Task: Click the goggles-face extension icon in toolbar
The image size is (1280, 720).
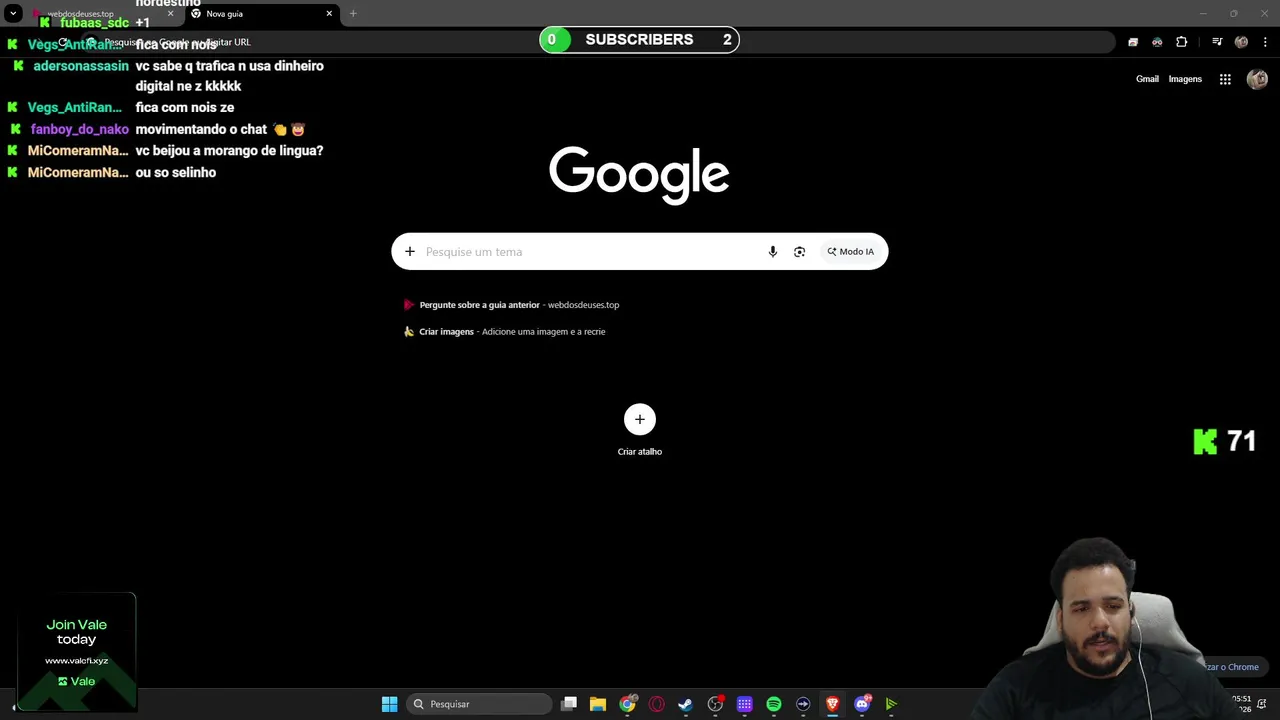Action: point(1157,42)
